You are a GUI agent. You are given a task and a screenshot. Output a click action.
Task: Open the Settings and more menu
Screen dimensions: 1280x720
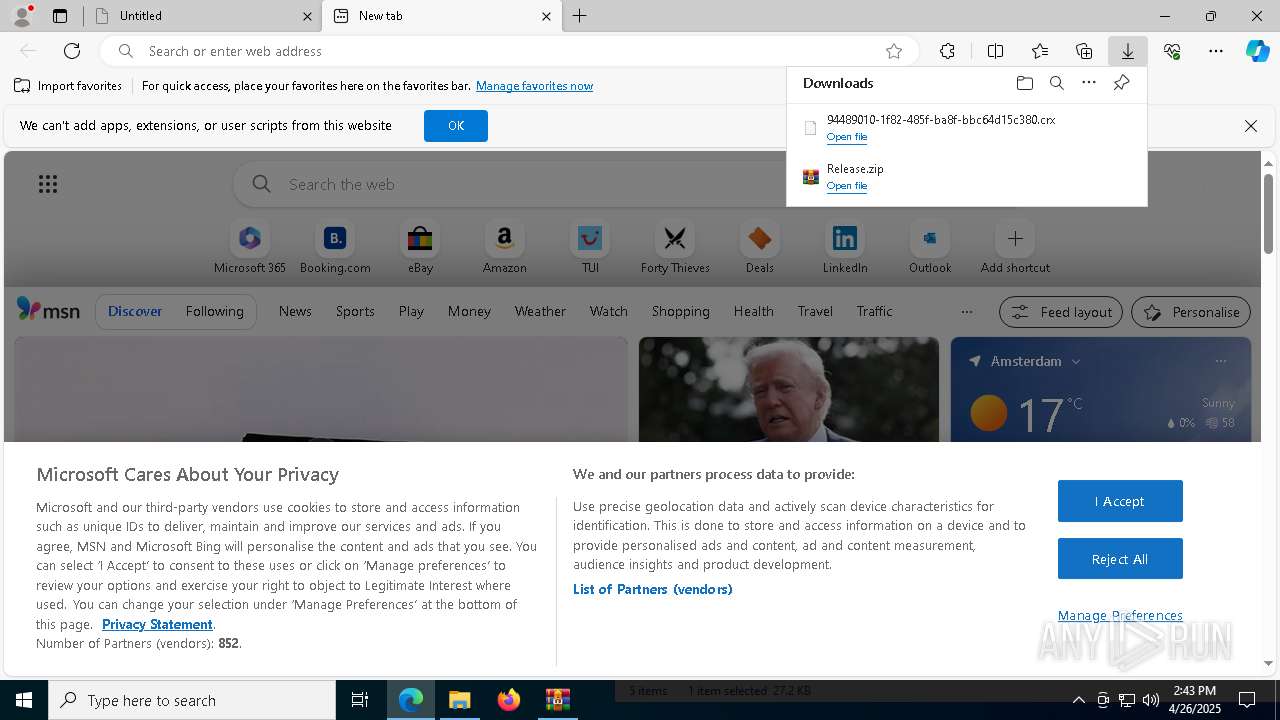pos(1216,51)
